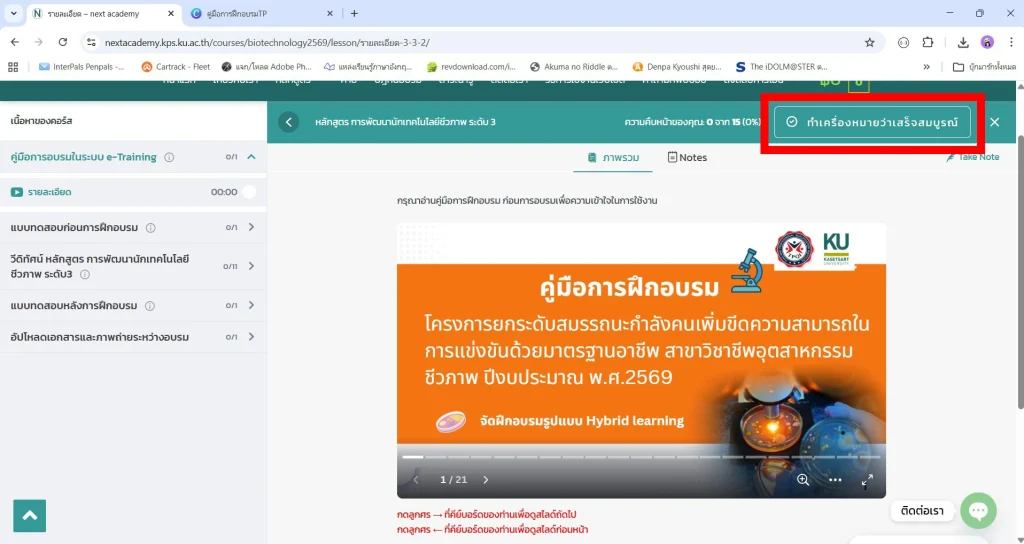
Task: Click the Take Note link
Action: [x=972, y=157]
